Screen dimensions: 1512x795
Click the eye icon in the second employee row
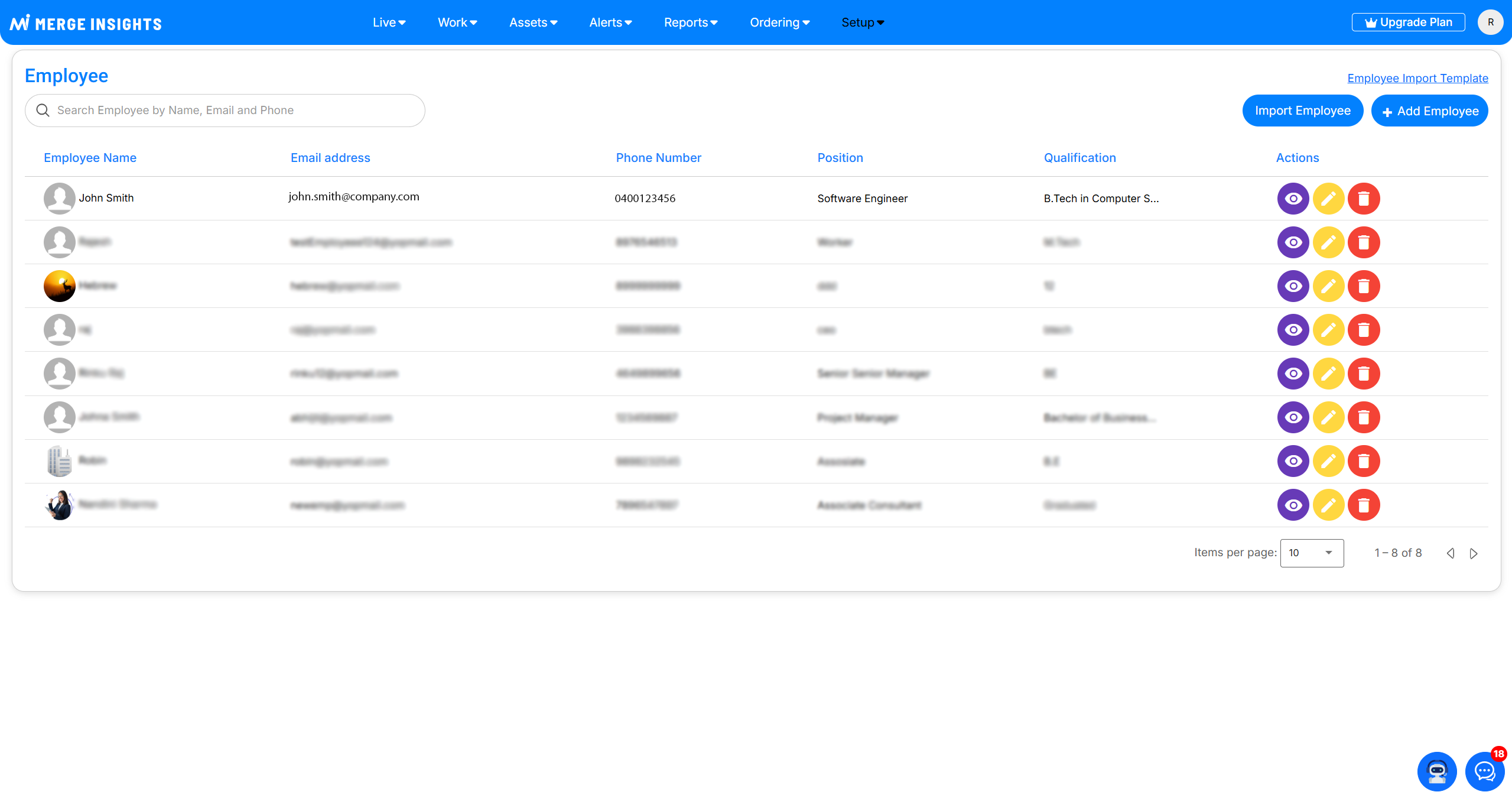1293,242
